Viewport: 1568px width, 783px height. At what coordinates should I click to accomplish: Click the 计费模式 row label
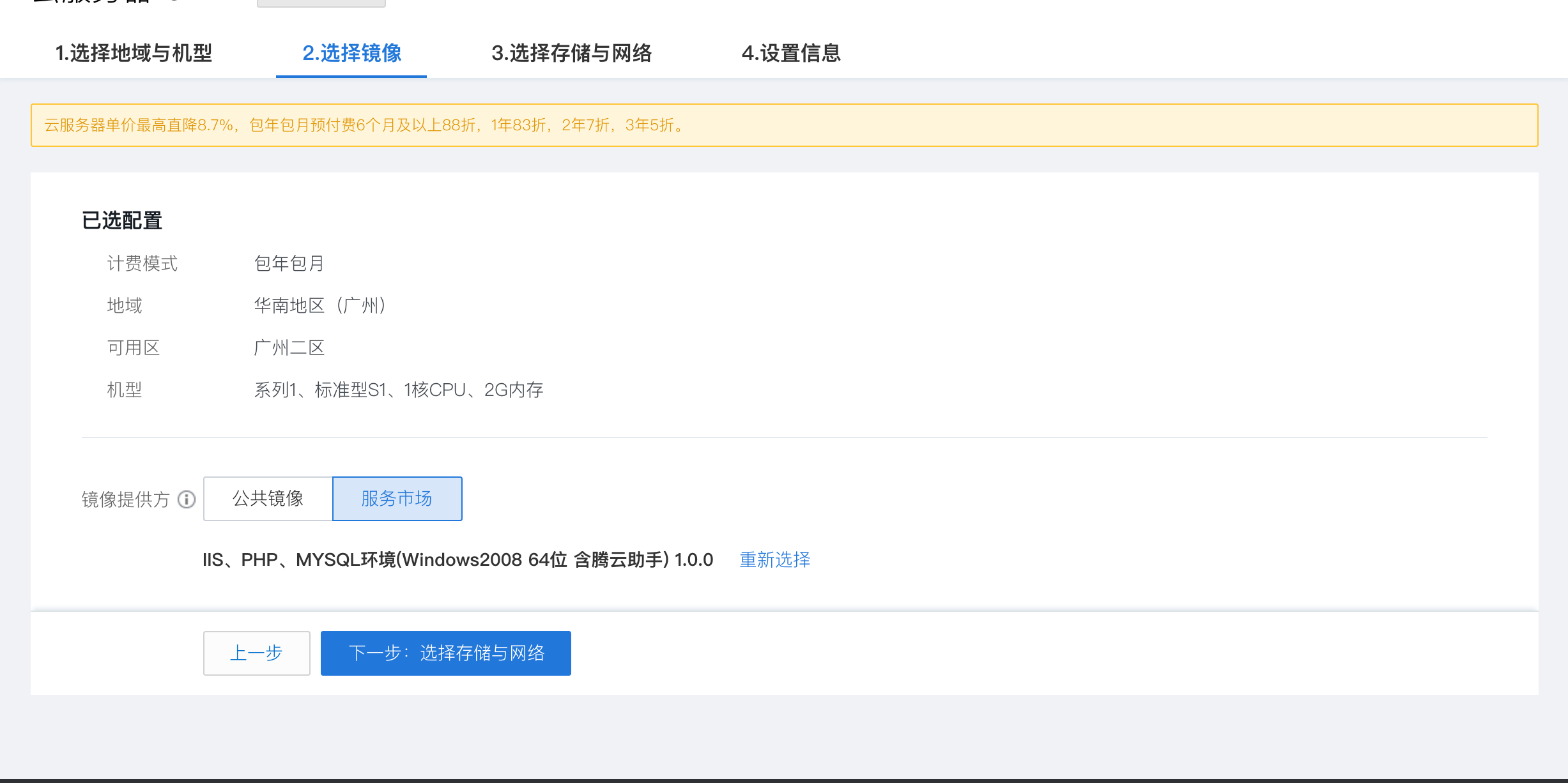[x=142, y=263]
